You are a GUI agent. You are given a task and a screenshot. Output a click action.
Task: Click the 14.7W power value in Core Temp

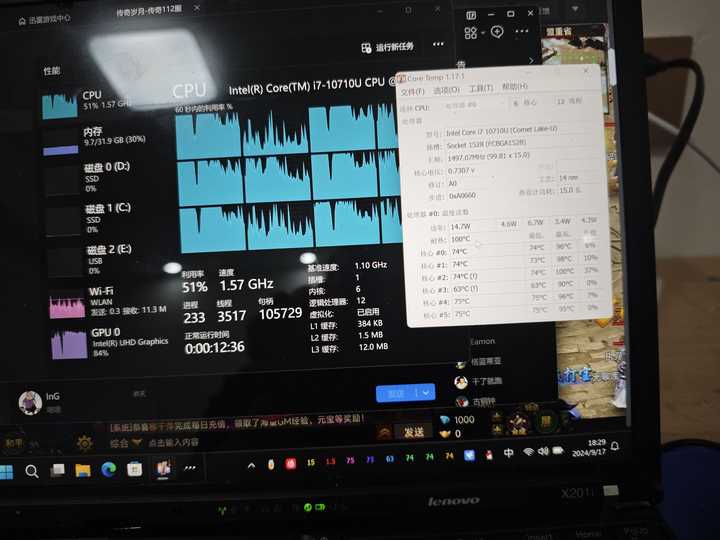coord(461,226)
